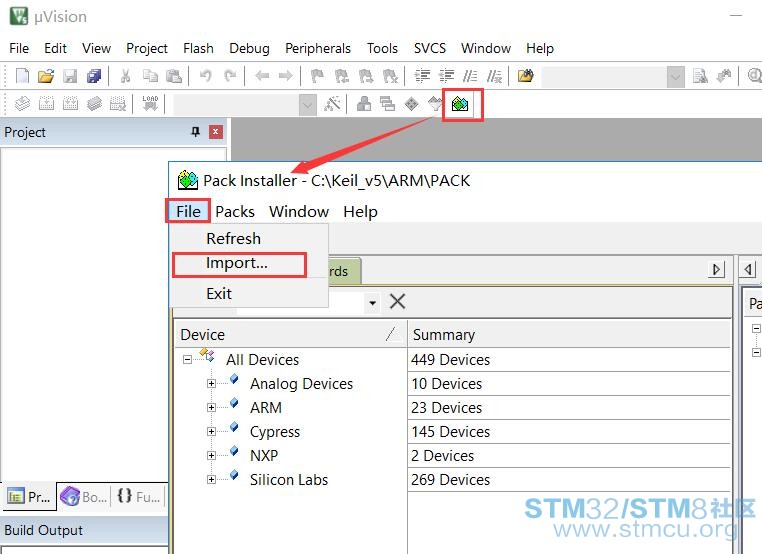Create a new file with toolbar icon
This screenshot has width=762, height=554.
tap(22, 76)
